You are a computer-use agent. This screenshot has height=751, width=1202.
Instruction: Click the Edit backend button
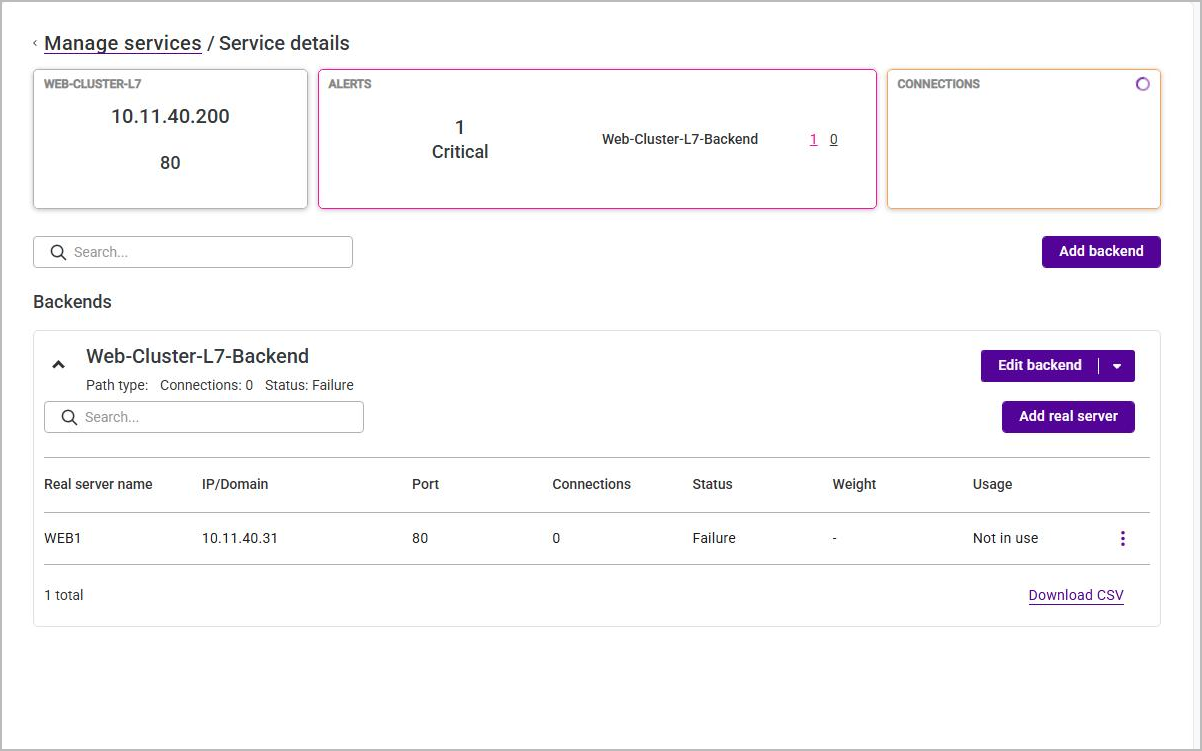pyautogui.click(x=1040, y=366)
